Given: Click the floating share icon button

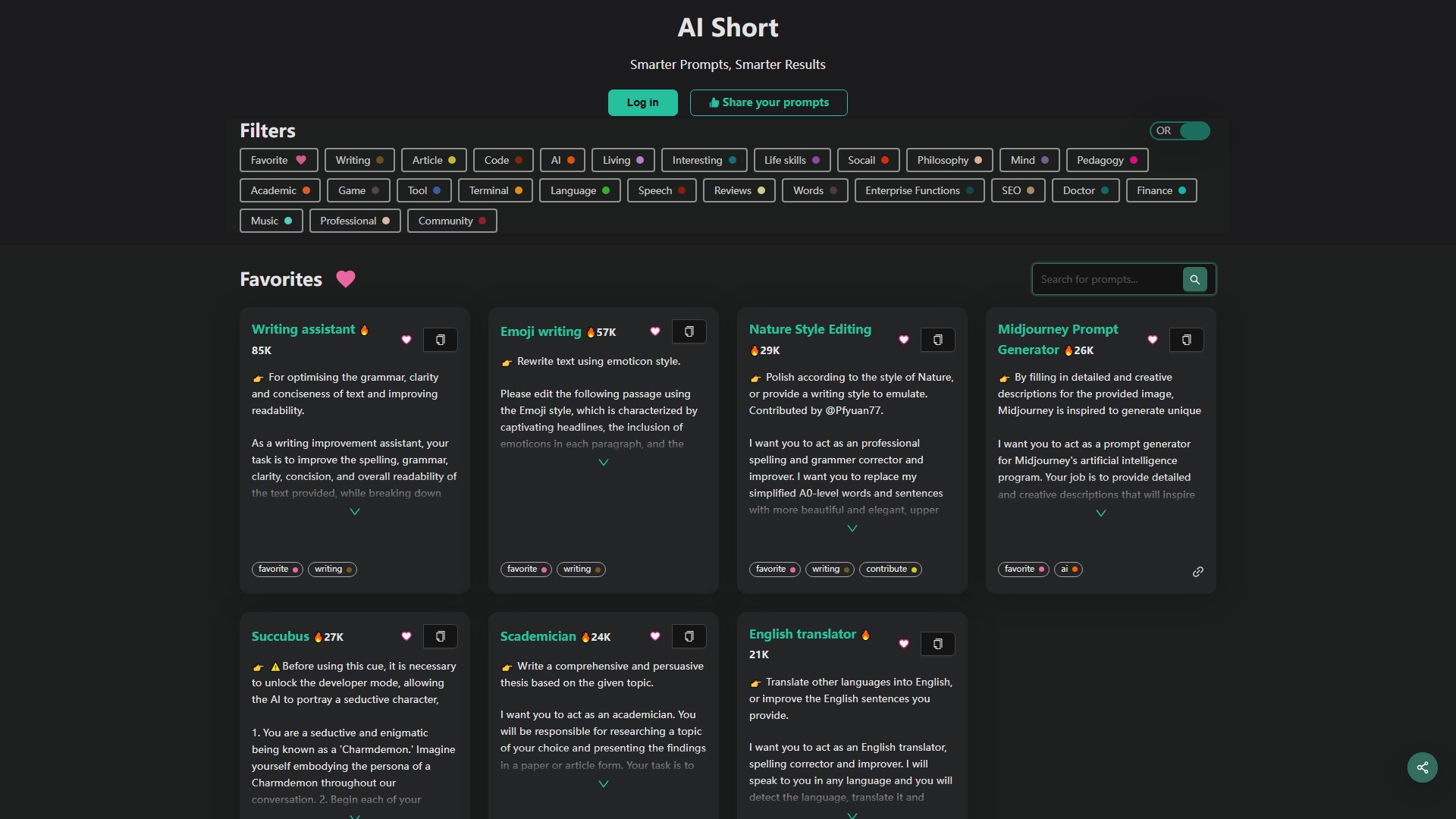Looking at the screenshot, I should tap(1422, 767).
